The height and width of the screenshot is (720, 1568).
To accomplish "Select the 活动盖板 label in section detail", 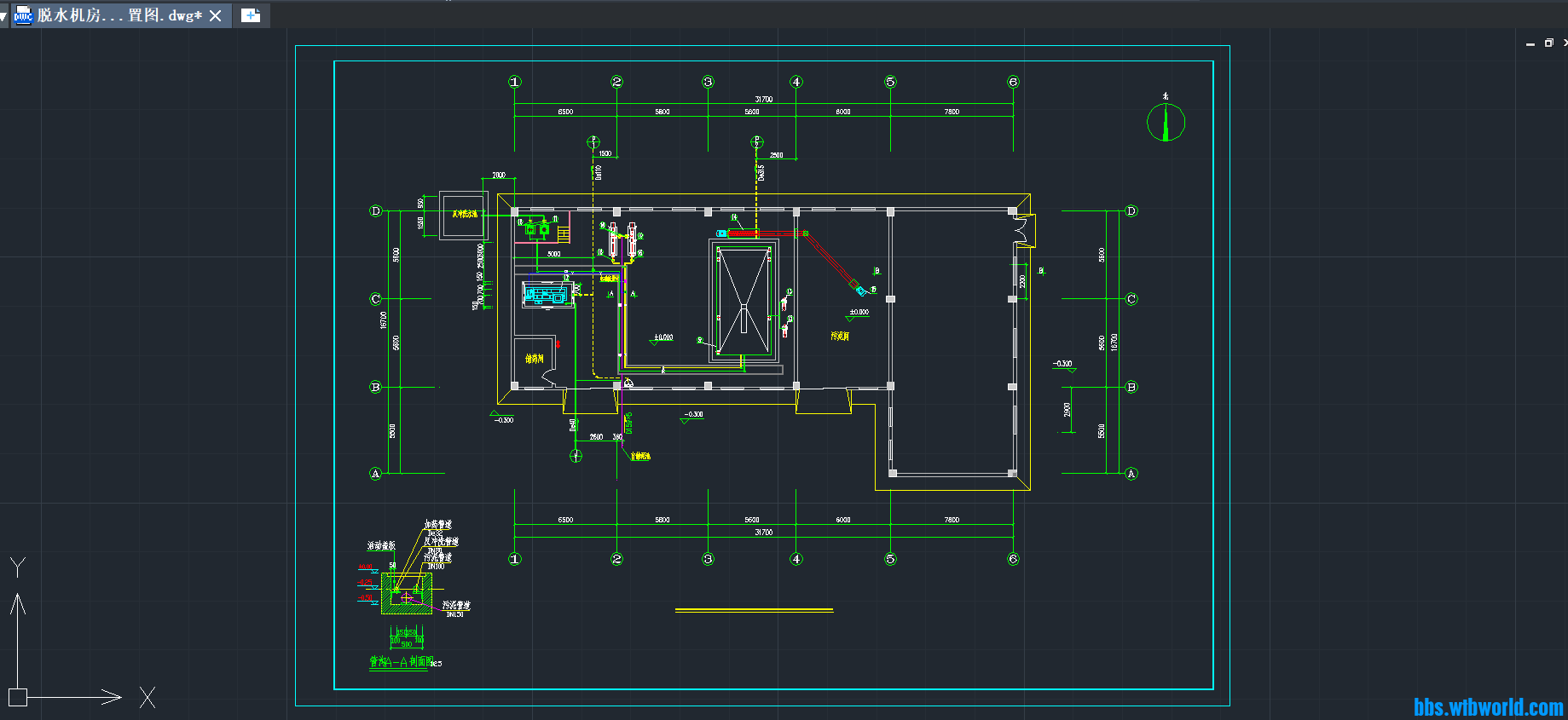I will 381,545.
